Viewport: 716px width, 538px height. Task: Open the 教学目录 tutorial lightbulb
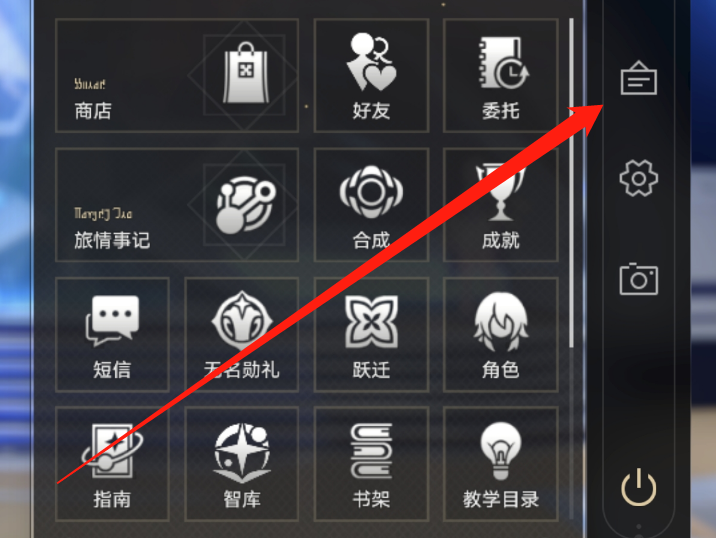tap(501, 464)
